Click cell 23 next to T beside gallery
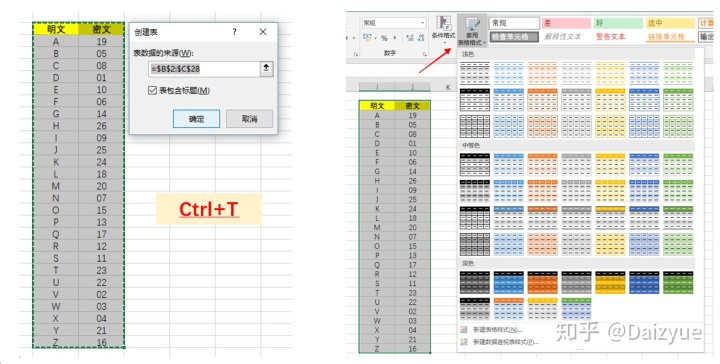Screen dimensions: 720x364 (x=412, y=292)
